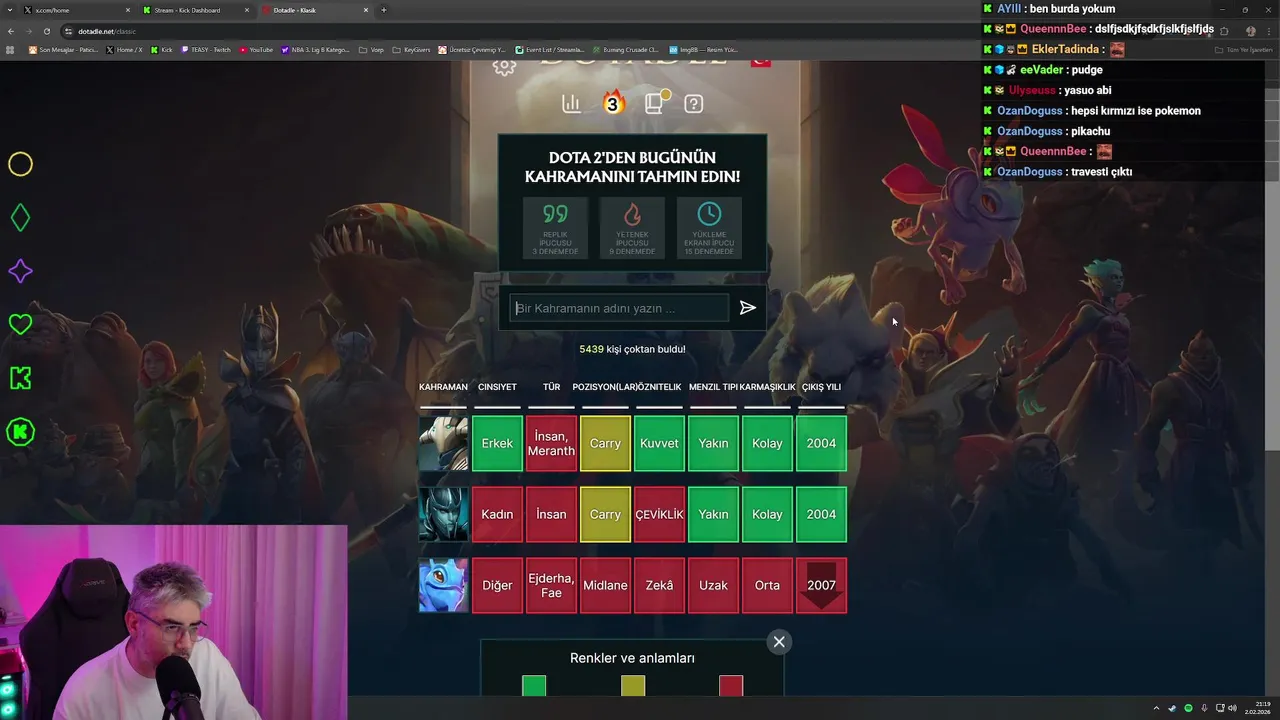Click the green legend color swatch
Screen dimensions: 1280x720
[x=534, y=686]
